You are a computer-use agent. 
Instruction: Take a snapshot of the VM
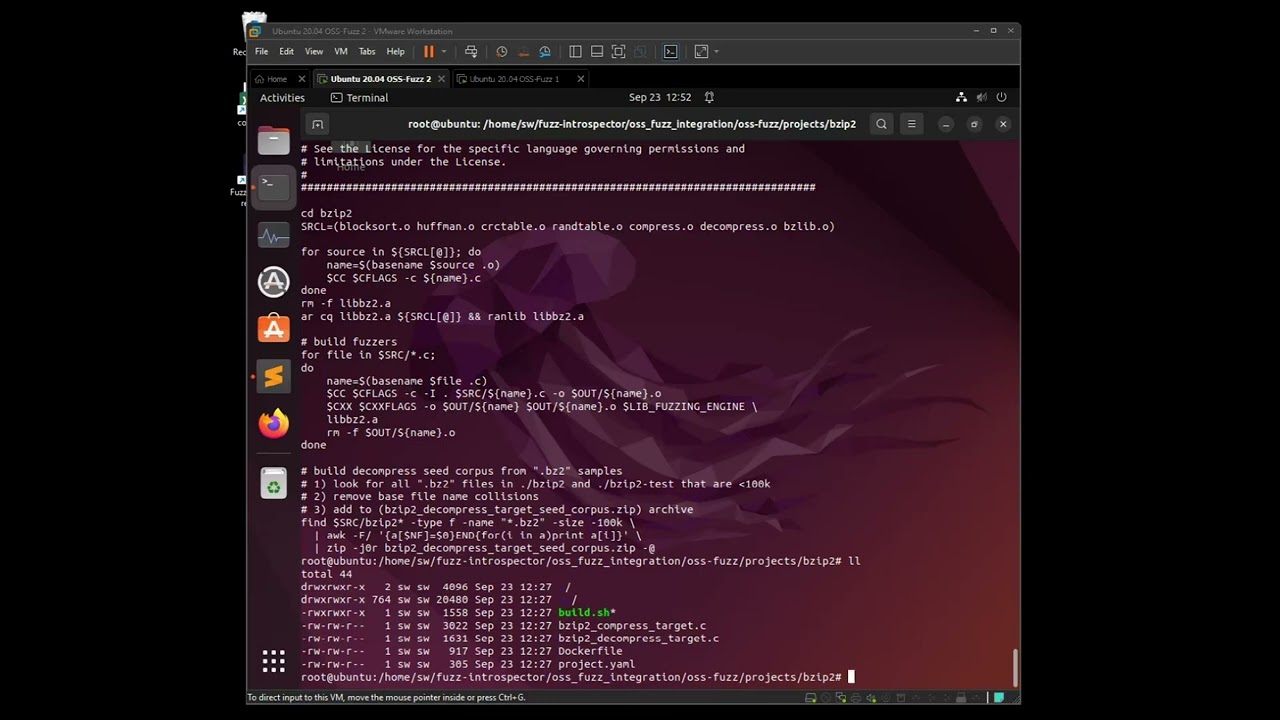pos(502,51)
